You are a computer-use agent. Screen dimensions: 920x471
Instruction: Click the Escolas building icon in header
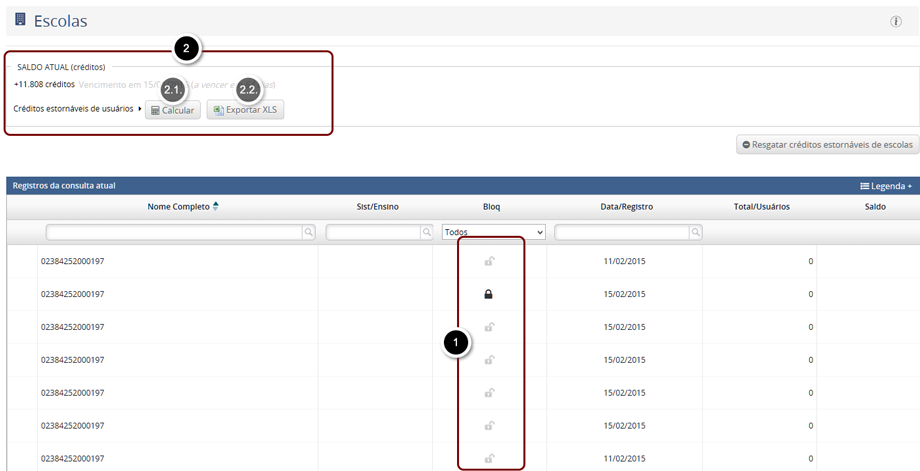pyautogui.click(x=20, y=20)
